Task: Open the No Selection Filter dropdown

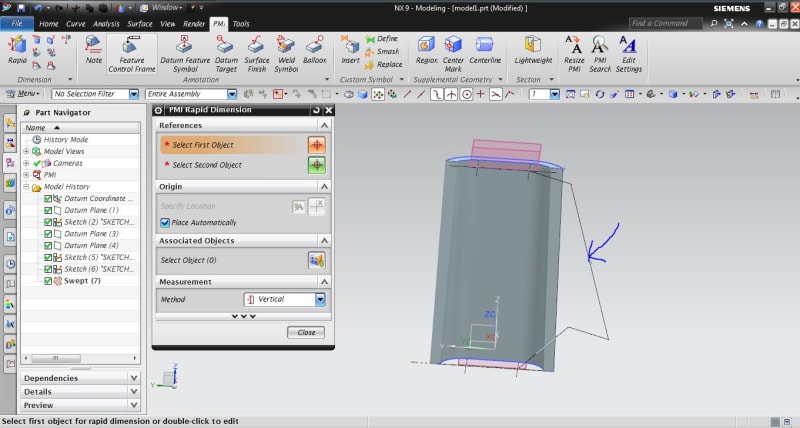Action: pos(134,94)
